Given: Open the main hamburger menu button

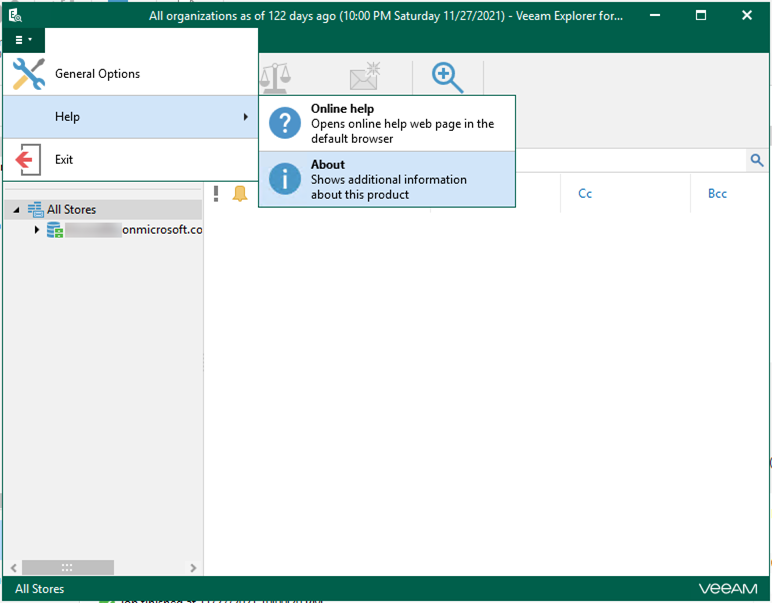Looking at the screenshot, I should [x=23, y=40].
